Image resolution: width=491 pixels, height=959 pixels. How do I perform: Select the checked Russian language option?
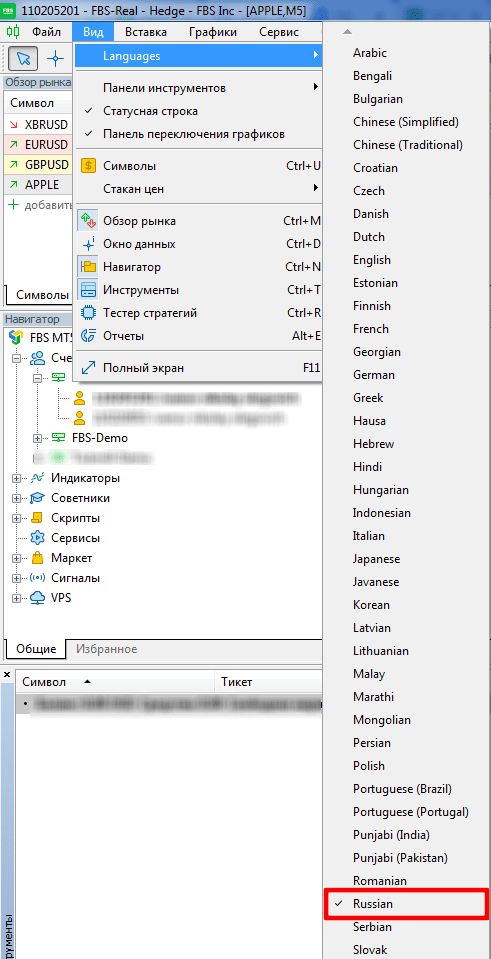(x=407, y=903)
